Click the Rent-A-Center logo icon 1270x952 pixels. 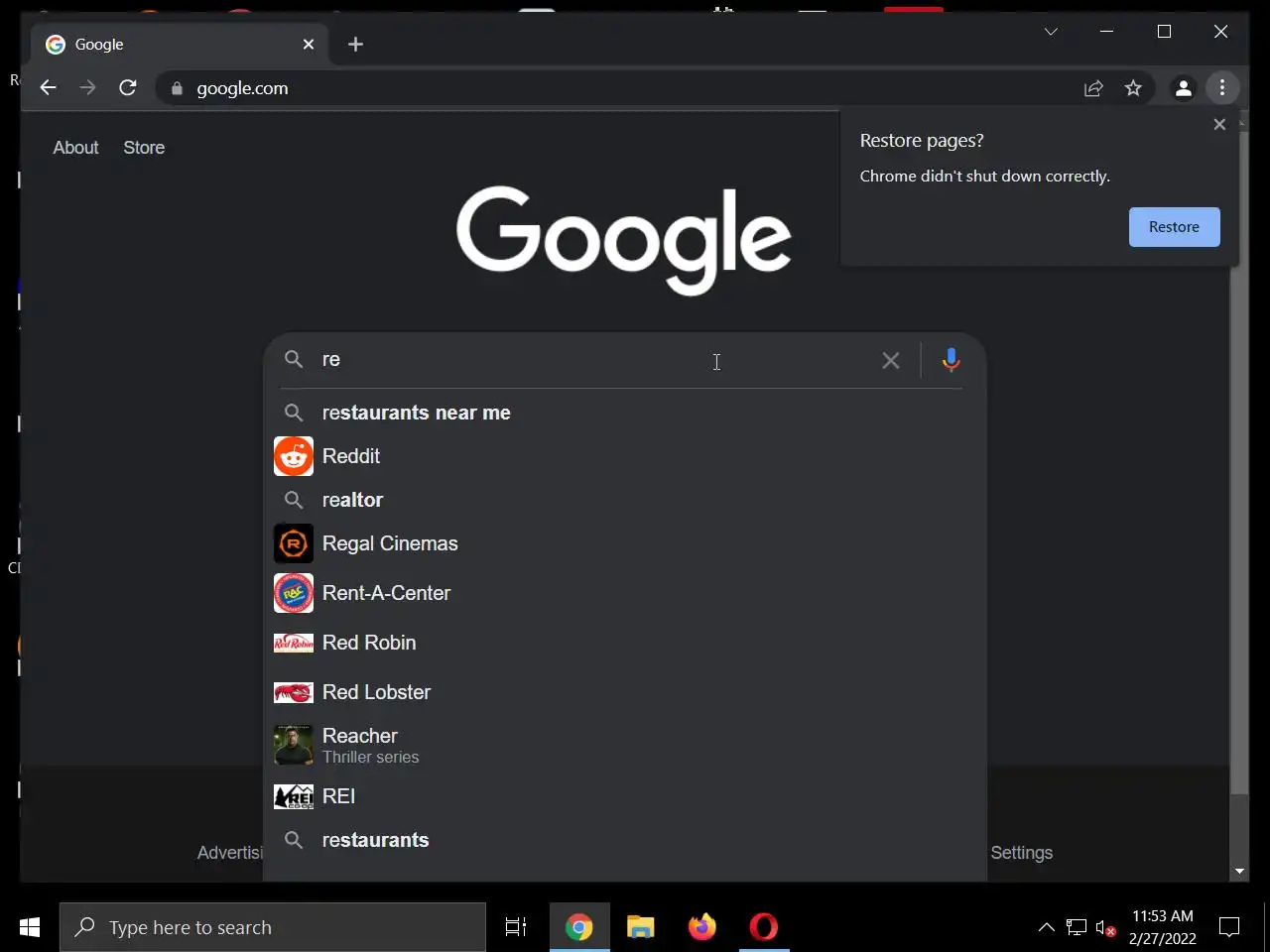(294, 593)
